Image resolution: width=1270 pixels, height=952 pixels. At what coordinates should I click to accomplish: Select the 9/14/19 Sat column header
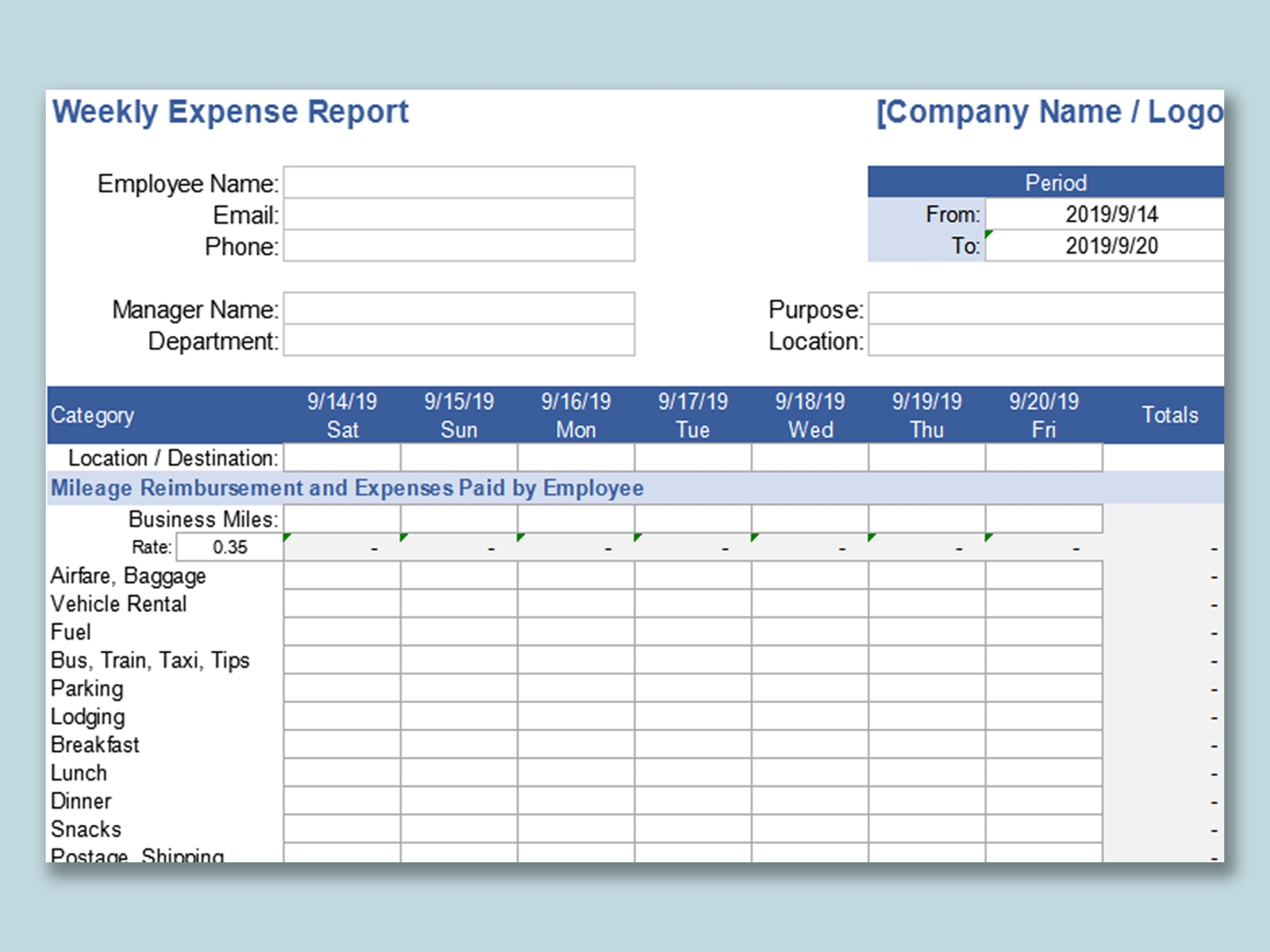pyautogui.click(x=342, y=415)
